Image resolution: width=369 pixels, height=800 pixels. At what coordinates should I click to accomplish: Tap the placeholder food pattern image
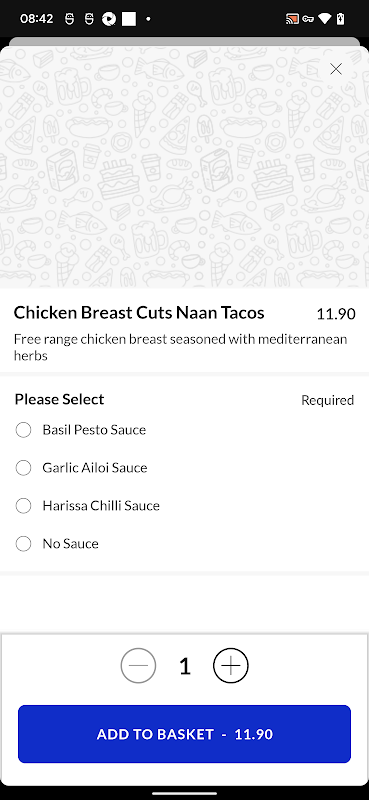[184, 167]
